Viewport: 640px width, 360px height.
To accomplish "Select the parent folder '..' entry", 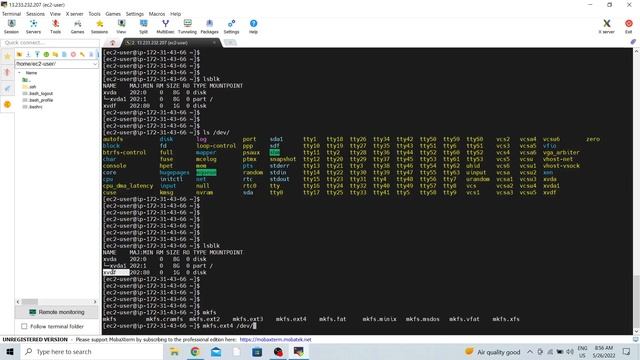I will coord(27,80).
